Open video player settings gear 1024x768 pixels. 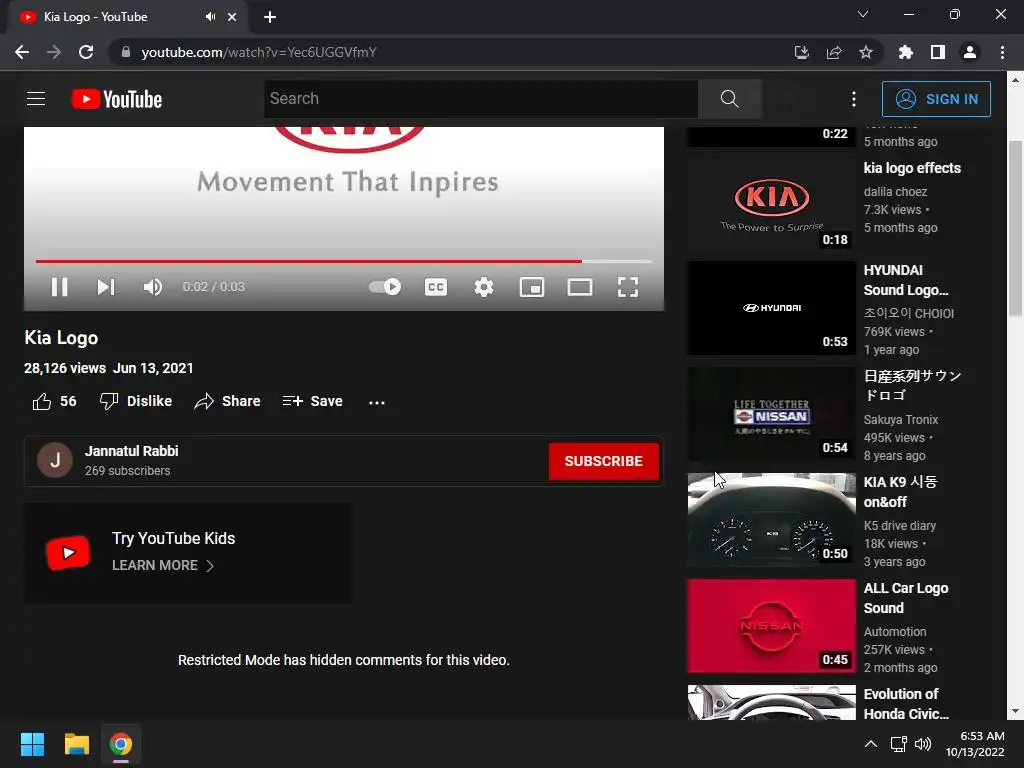pos(484,287)
